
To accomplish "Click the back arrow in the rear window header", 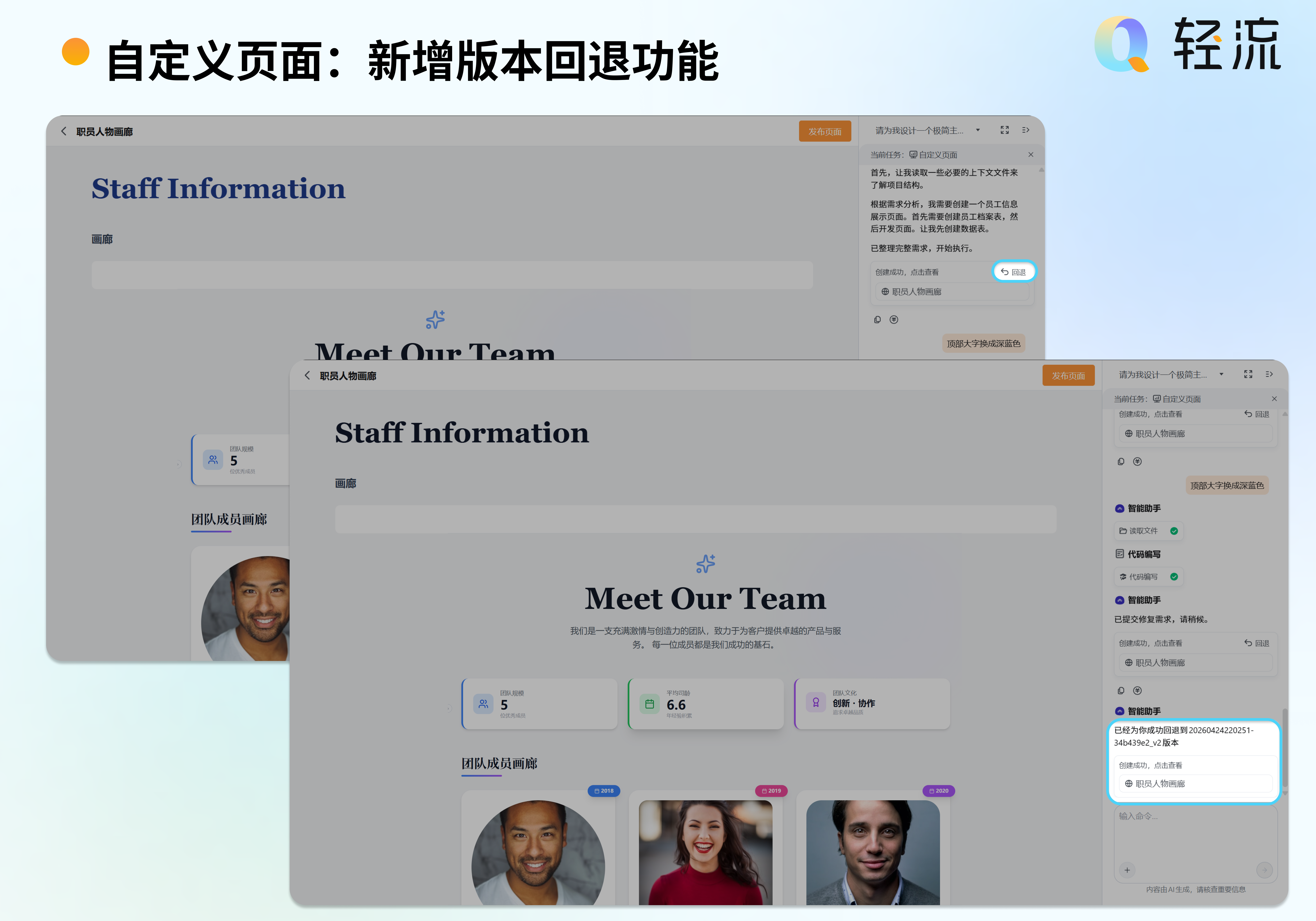I will [64, 131].
